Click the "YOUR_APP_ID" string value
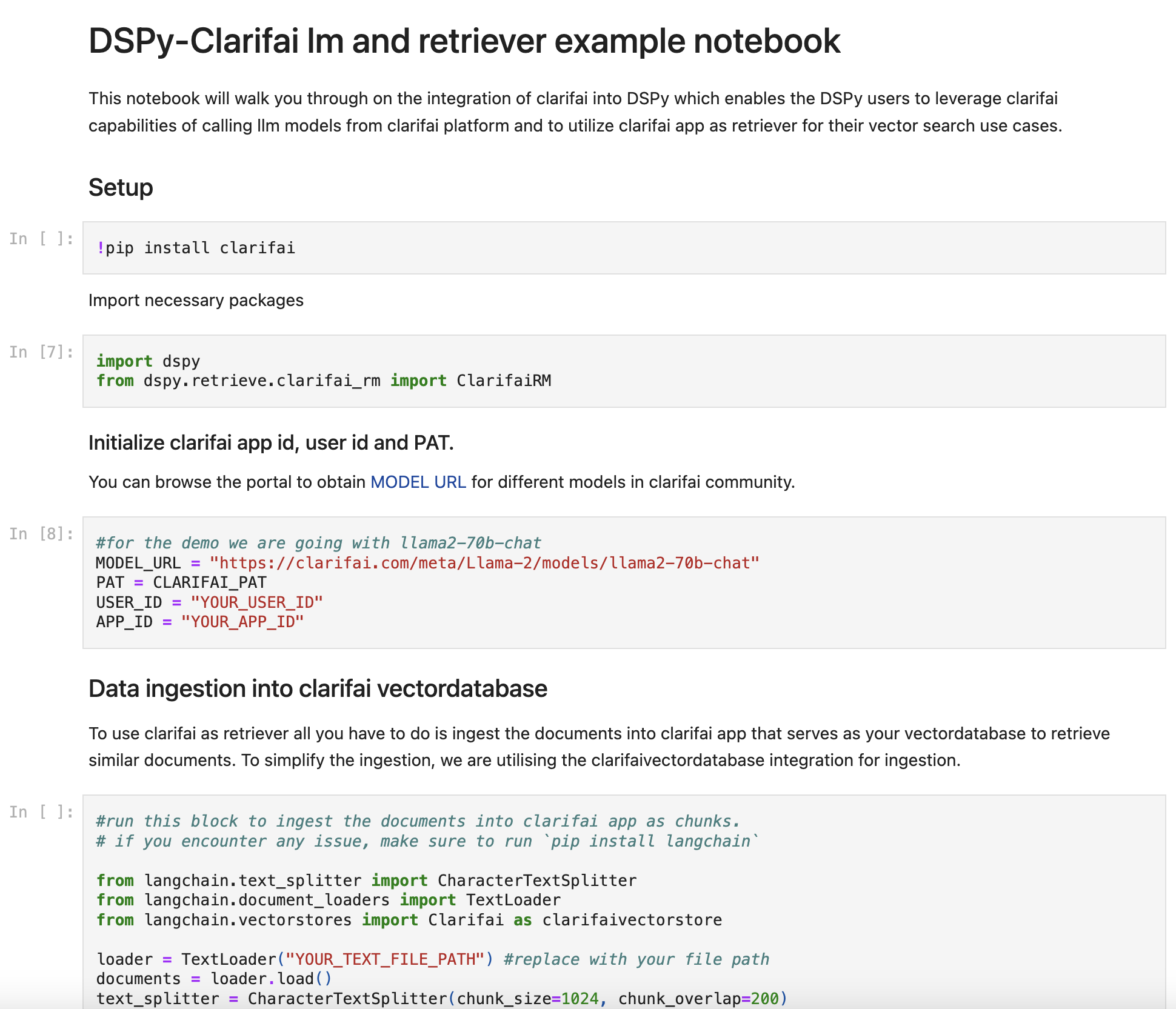 pyautogui.click(x=242, y=622)
